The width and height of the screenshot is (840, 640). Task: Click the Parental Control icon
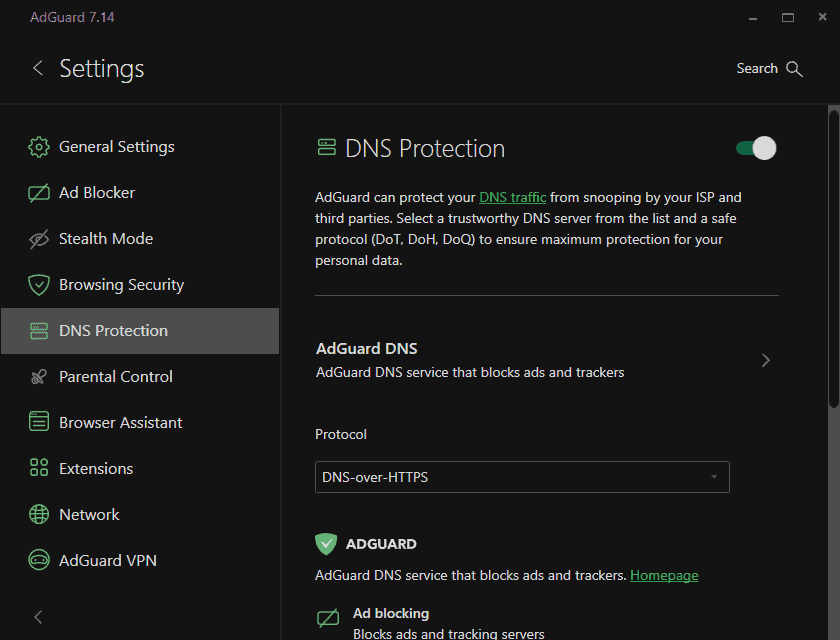coord(39,377)
